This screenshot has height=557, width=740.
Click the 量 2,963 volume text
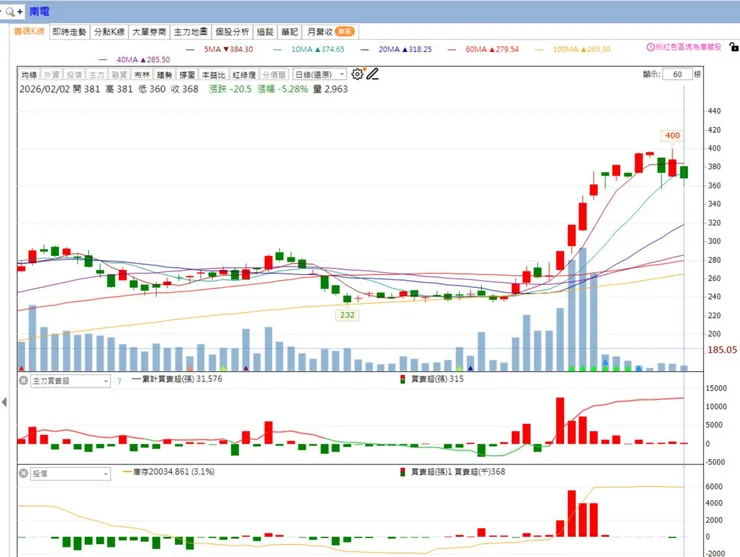330,89
